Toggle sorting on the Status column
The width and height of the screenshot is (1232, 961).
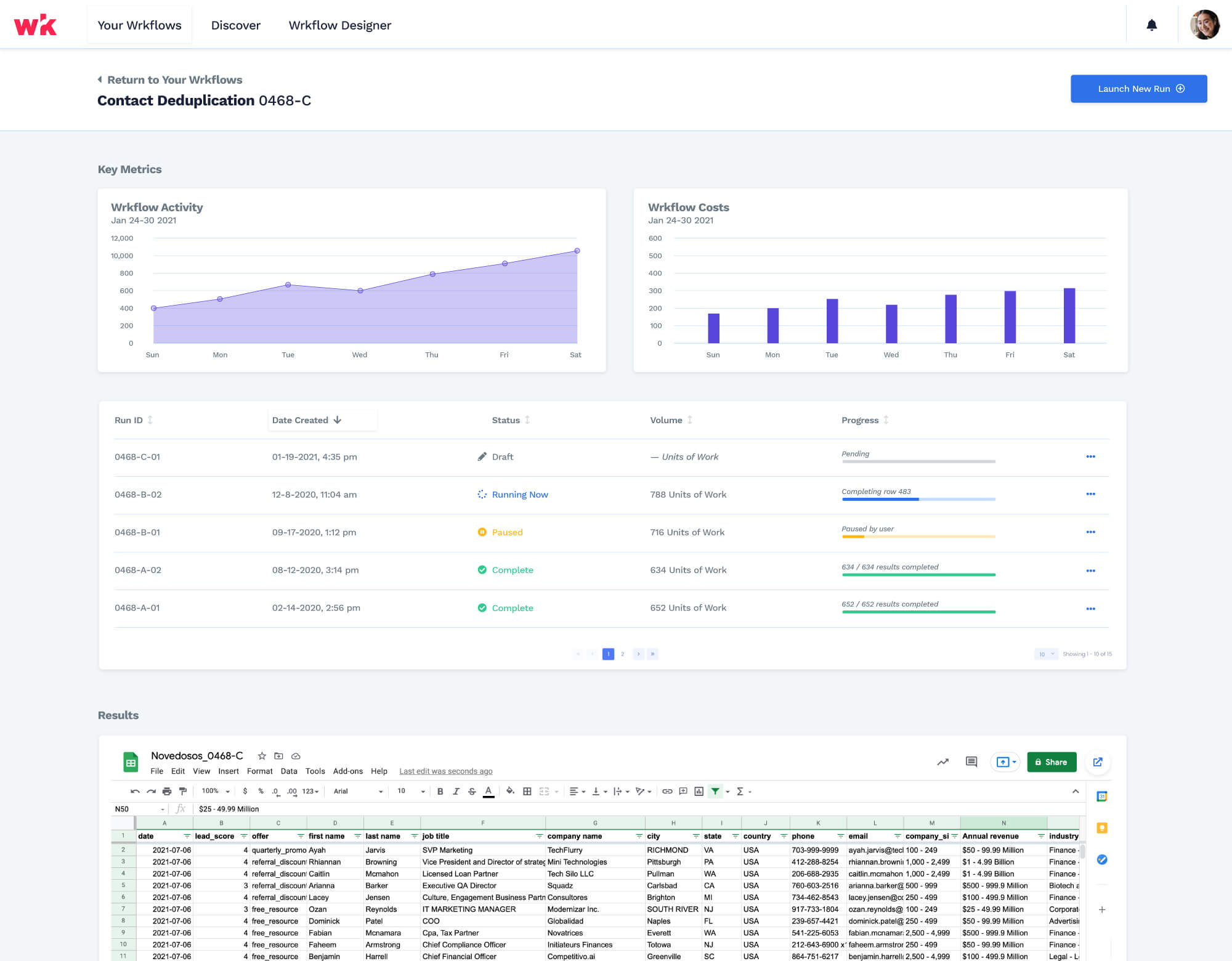click(x=528, y=420)
